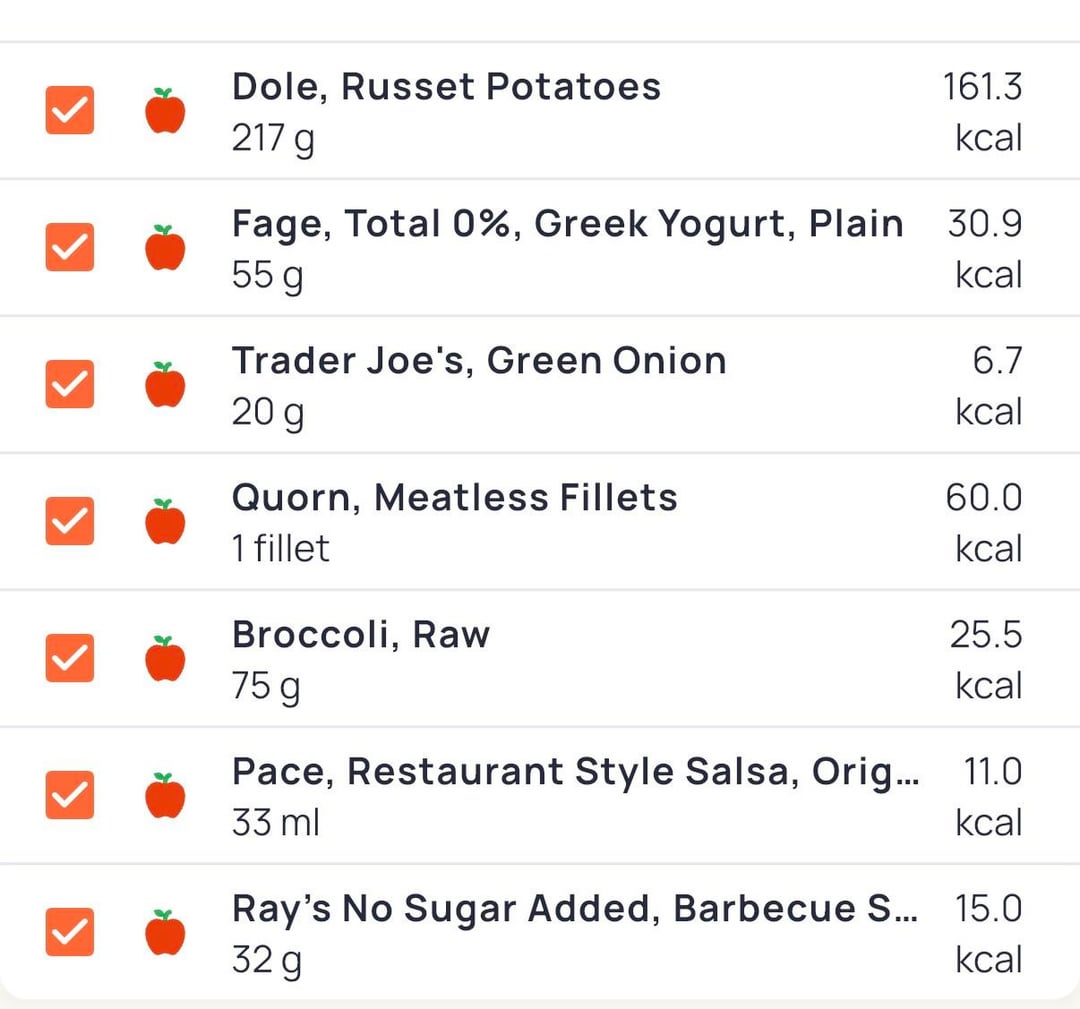Click apple icon next to Green Onion
Screen dimensions: 1080x1009
pyautogui.click(x=165, y=385)
